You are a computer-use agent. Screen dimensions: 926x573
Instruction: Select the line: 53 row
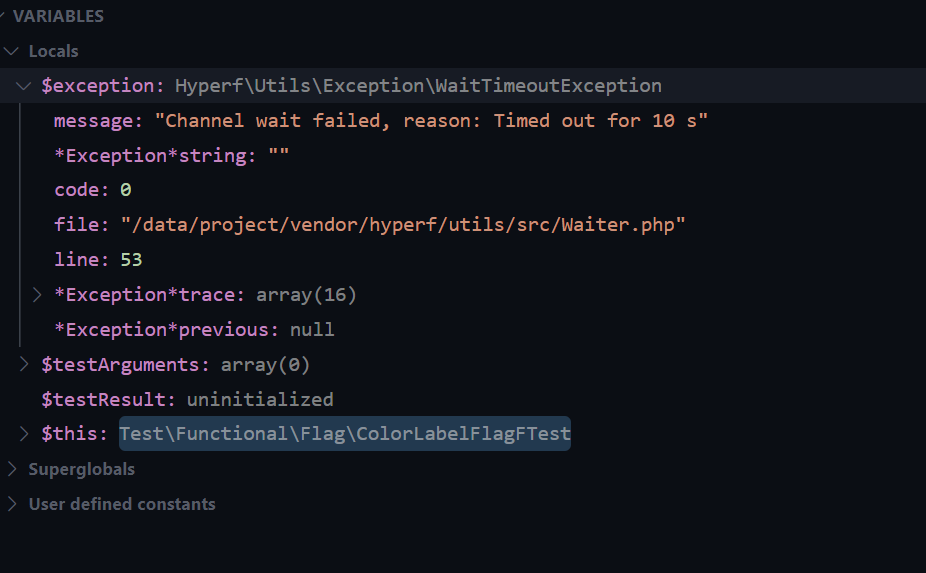463,259
